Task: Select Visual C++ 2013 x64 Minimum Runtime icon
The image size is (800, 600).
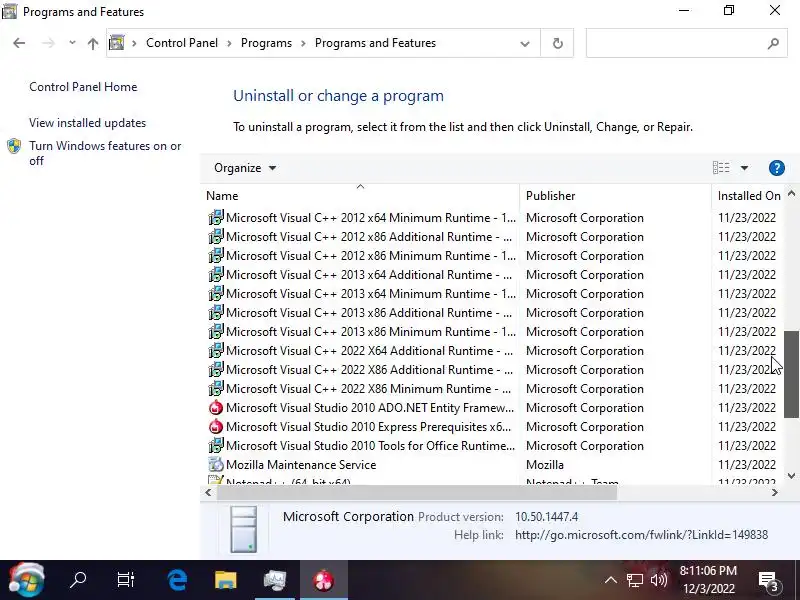Action: click(x=216, y=294)
